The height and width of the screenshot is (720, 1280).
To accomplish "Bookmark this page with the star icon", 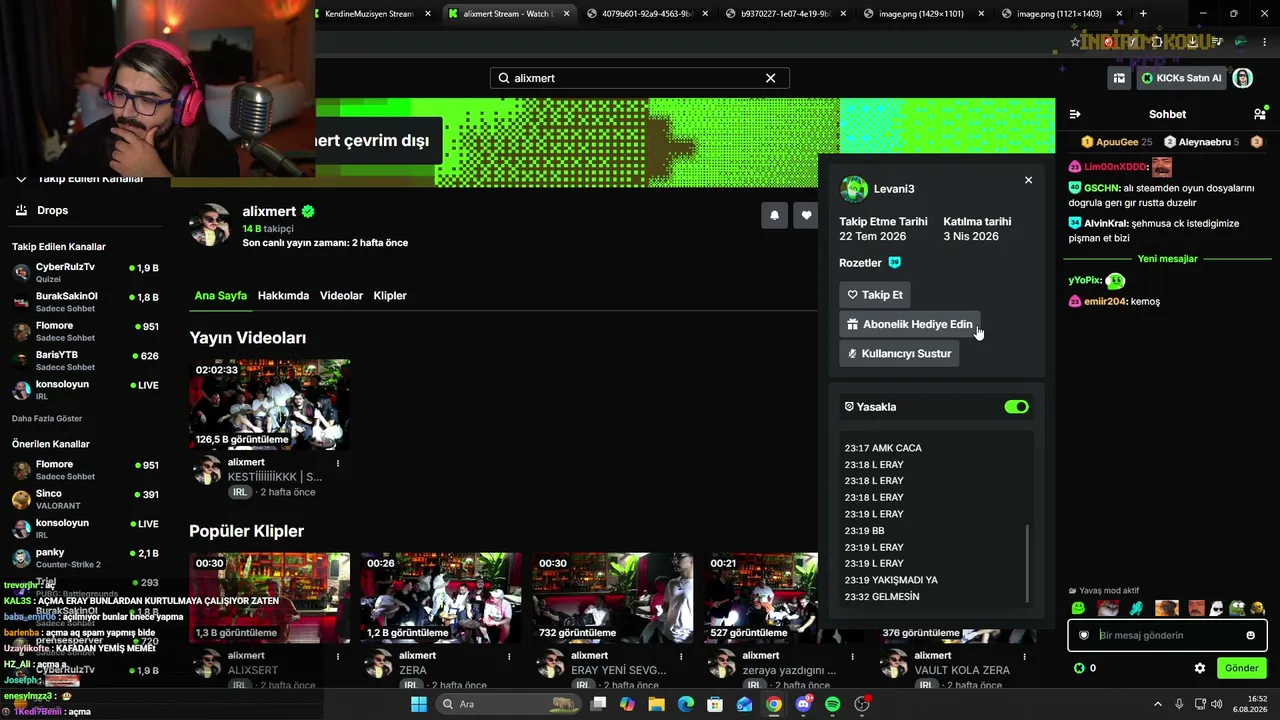I will point(1075,42).
